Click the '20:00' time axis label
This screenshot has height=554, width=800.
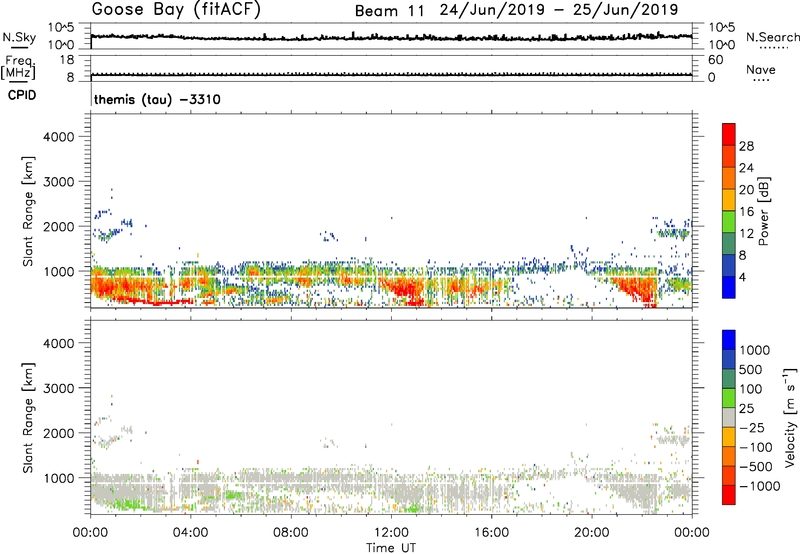tap(591, 533)
